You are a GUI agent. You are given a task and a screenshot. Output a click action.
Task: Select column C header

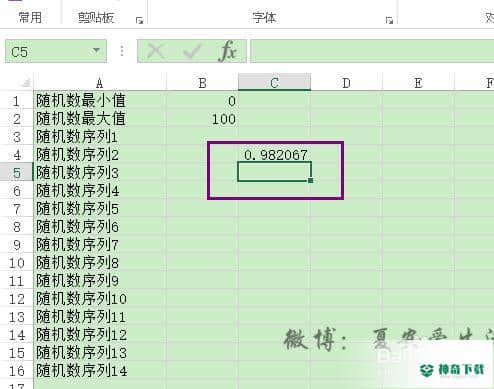[275, 82]
